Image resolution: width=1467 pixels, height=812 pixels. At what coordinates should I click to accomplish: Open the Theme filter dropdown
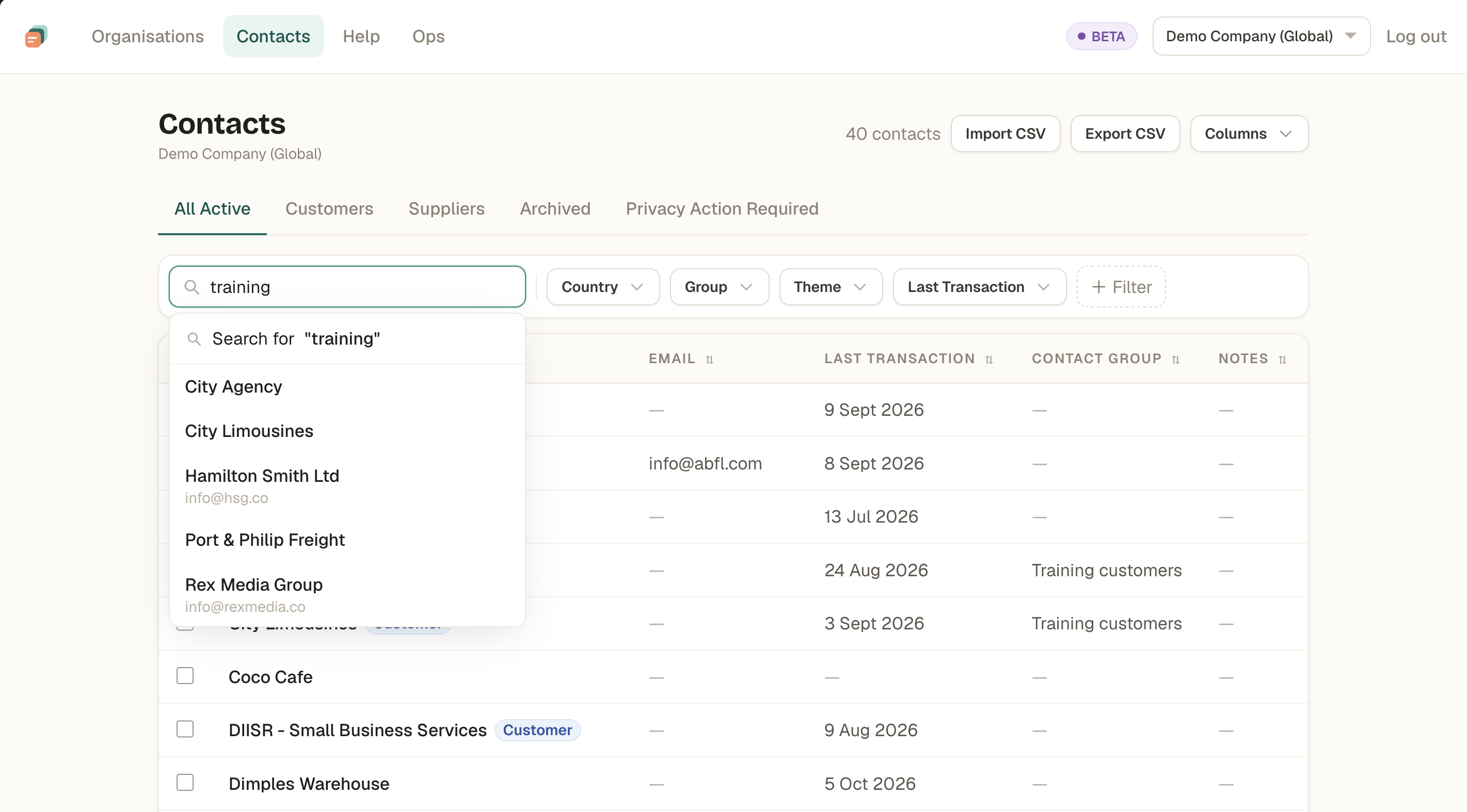click(831, 287)
